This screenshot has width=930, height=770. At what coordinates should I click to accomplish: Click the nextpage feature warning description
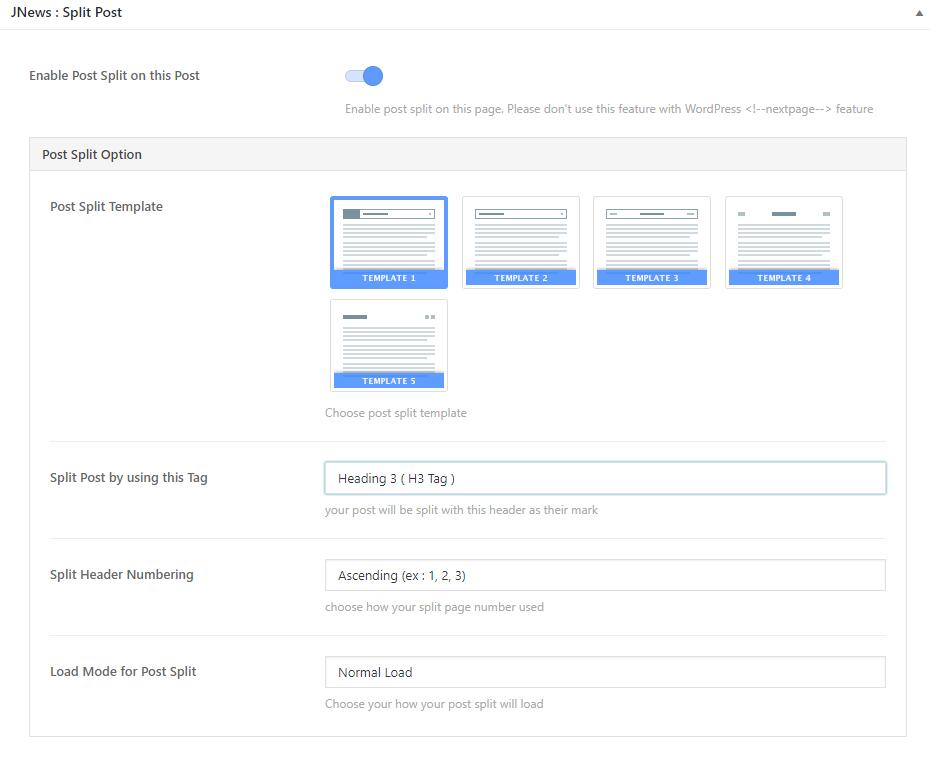[608, 109]
